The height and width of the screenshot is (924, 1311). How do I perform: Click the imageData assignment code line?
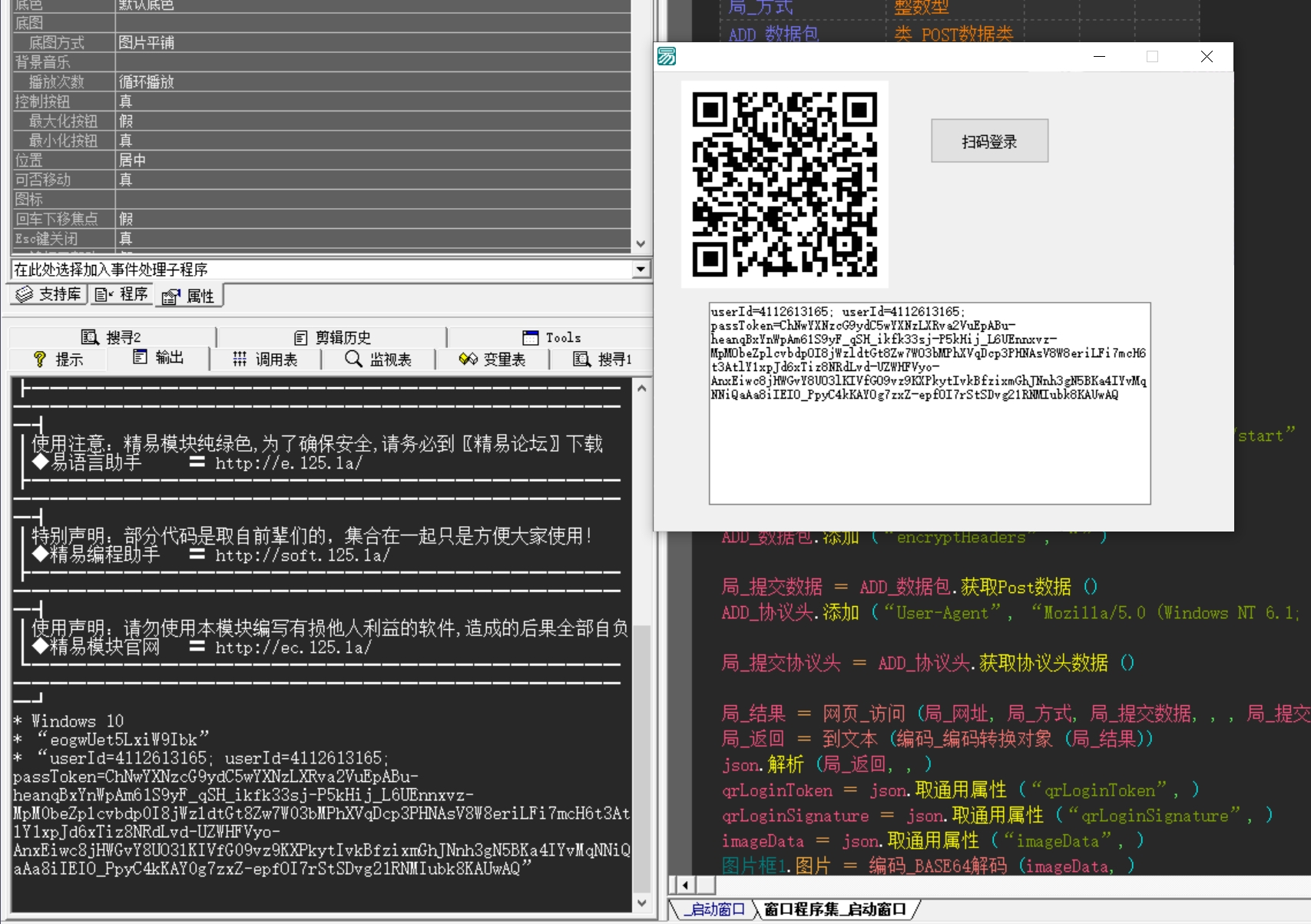933,840
